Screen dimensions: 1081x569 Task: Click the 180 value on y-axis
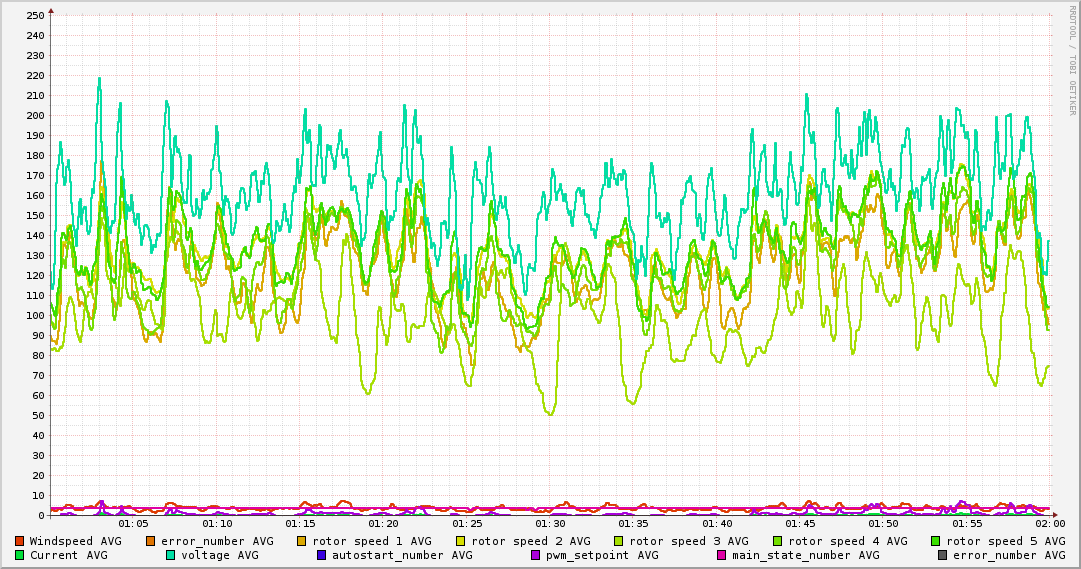click(34, 155)
